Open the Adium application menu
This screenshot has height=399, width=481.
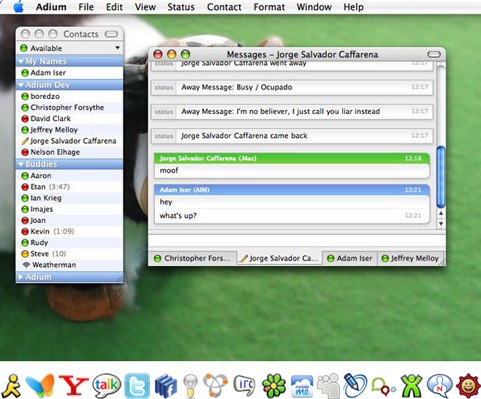(51, 7)
